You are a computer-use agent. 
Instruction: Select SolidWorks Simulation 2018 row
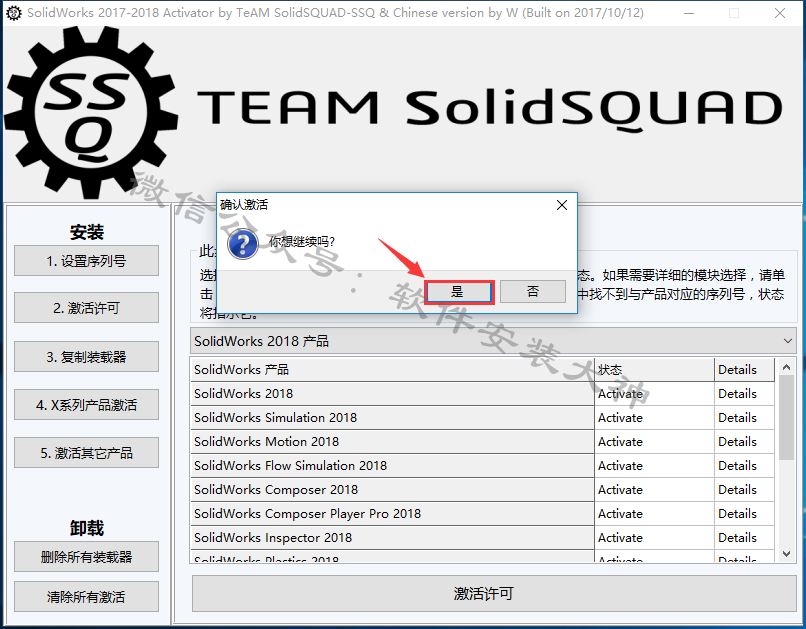[x=392, y=418]
